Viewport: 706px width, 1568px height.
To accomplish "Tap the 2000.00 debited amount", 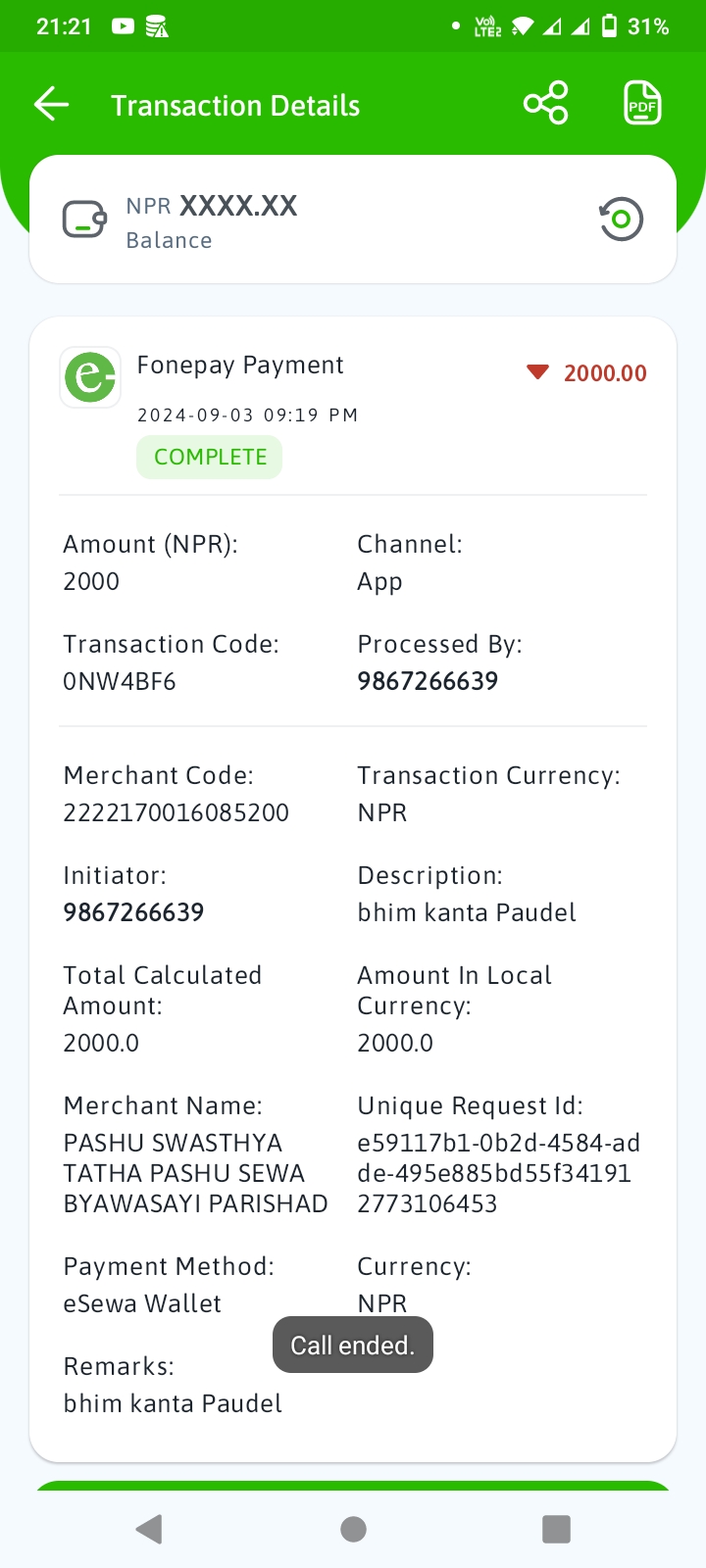I will 605,373.
